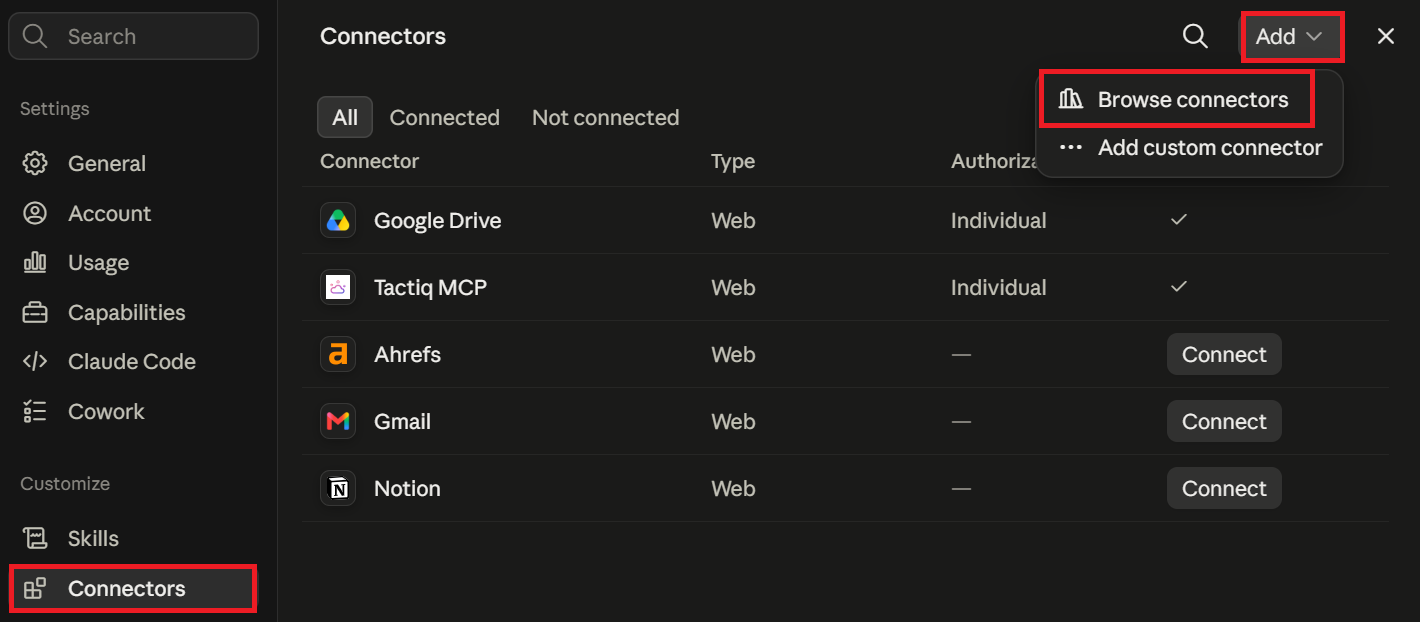Open Claude Code settings section
Image resolution: width=1420 pixels, height=622 pixels.
132,361
